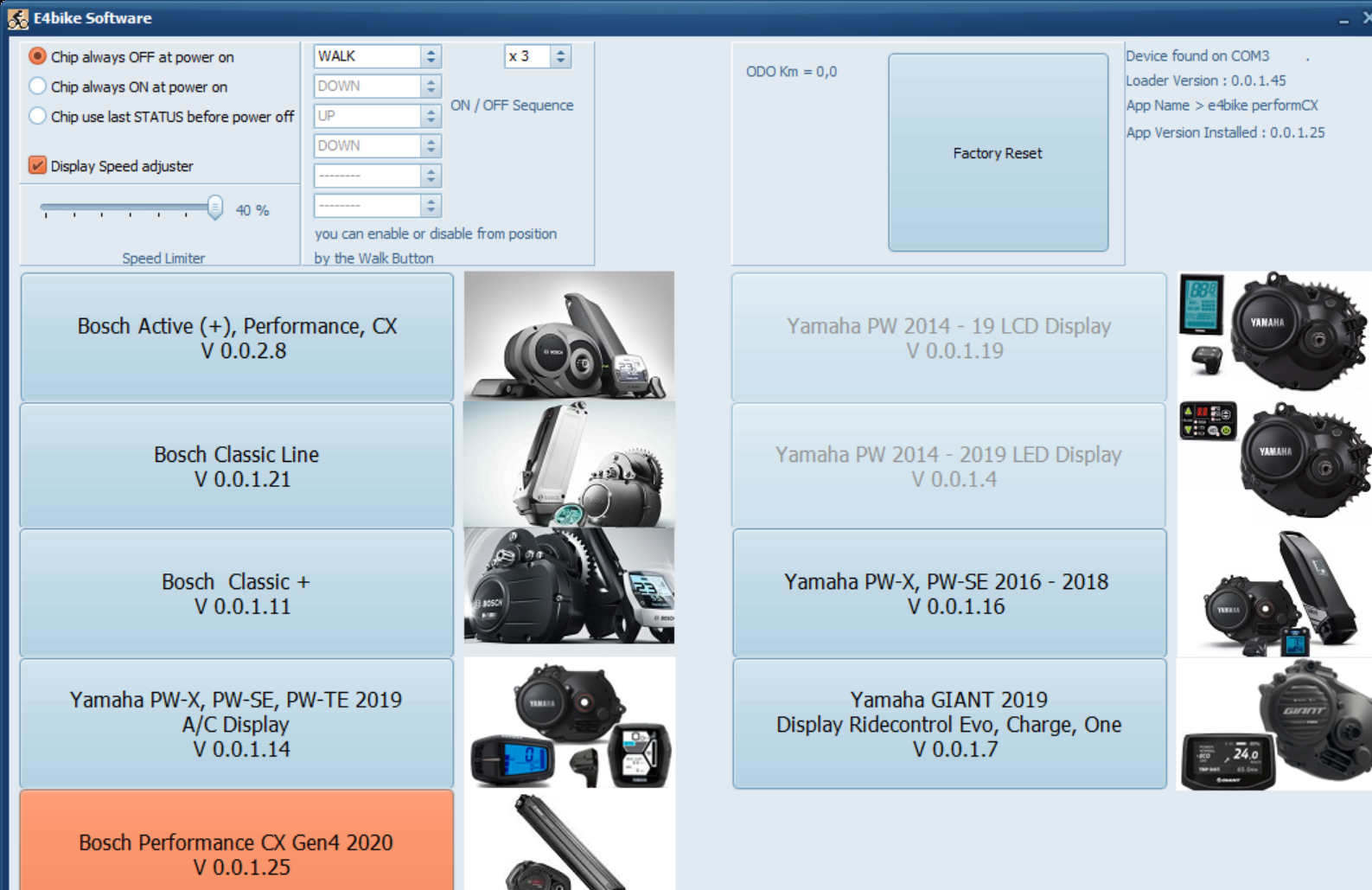Open the sixth sequence dropdown, the lowest dashed one
This screenshot has width=1372, height=890.
(431, 206)
